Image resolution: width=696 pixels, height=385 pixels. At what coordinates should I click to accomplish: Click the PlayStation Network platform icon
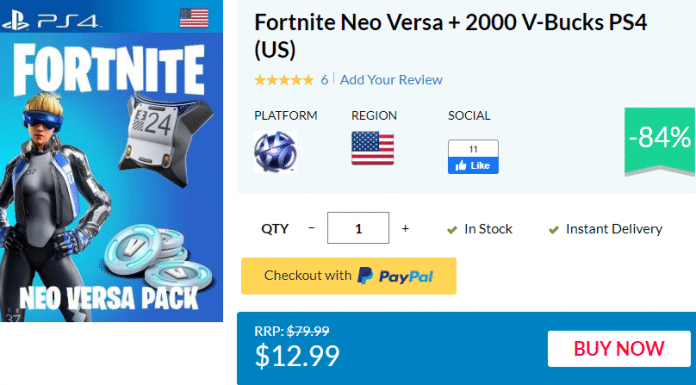coord(275,152)
